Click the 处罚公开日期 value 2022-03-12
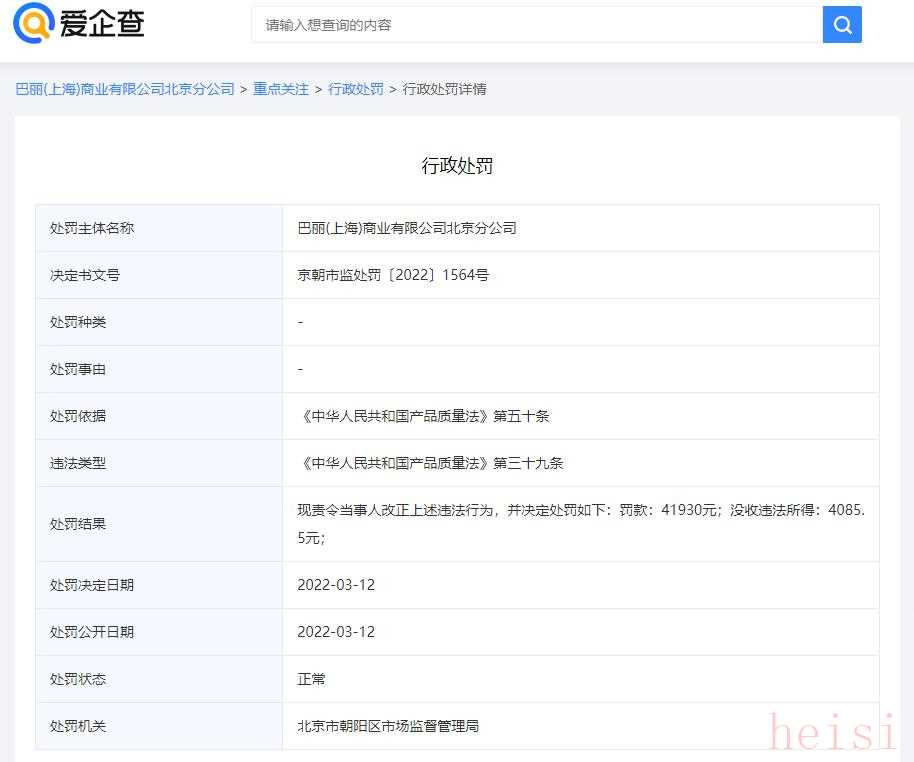914x762 pixels. coord(336,632)
